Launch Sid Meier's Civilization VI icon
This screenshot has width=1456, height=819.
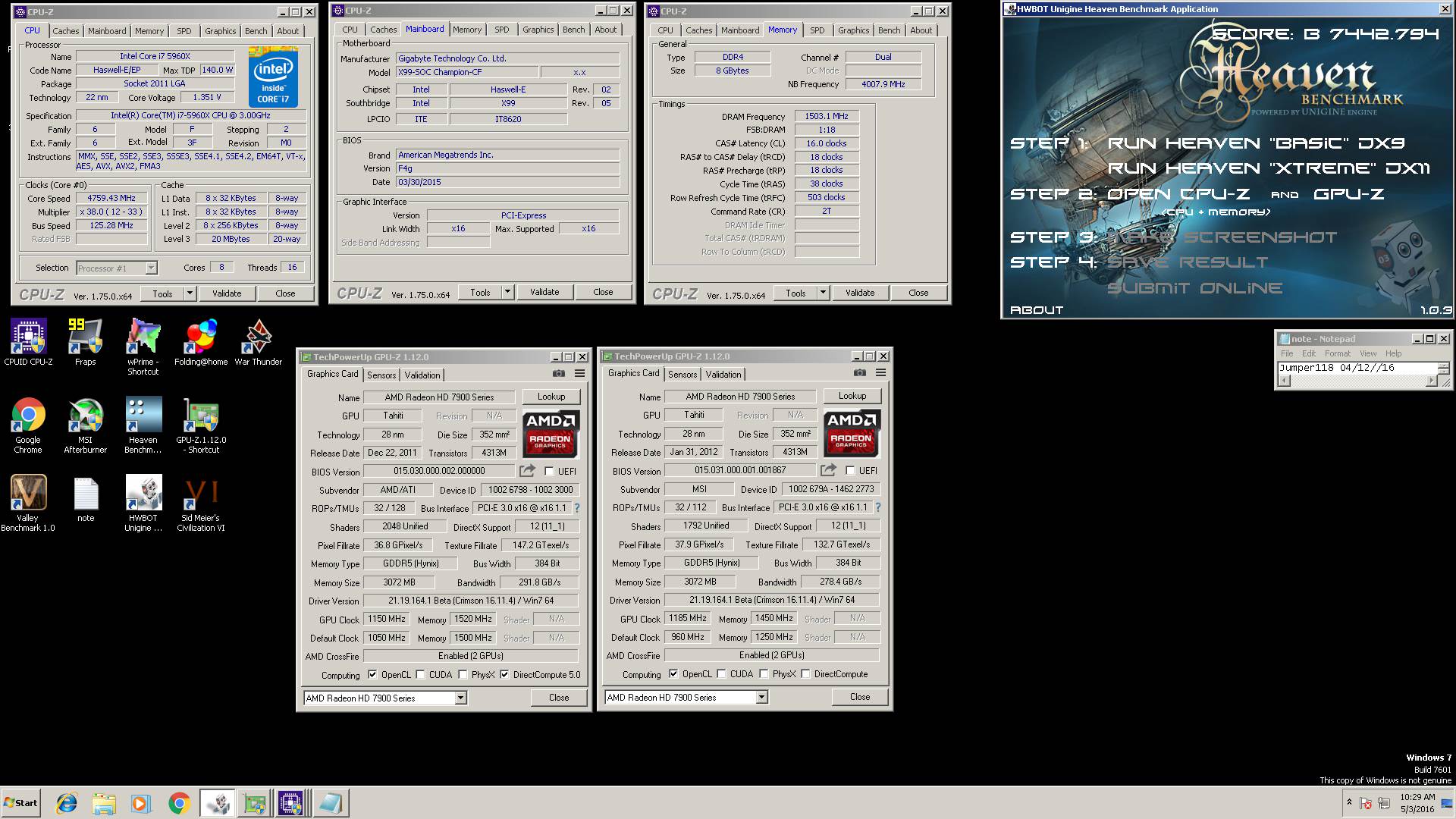(201, 503)
